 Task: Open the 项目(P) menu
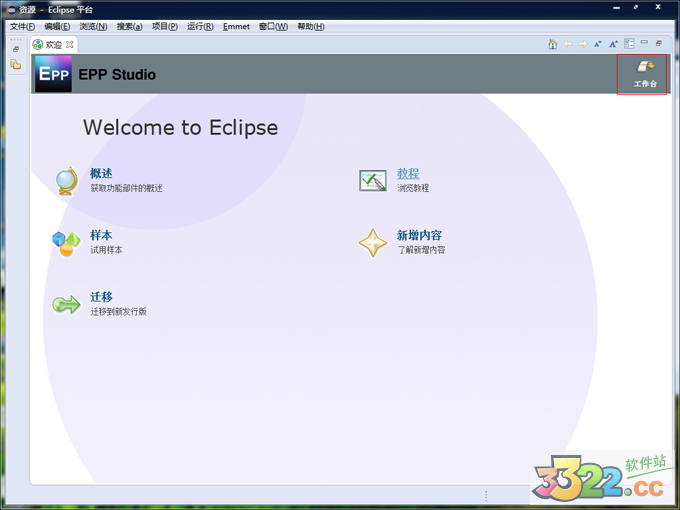(x=164, y=26)
